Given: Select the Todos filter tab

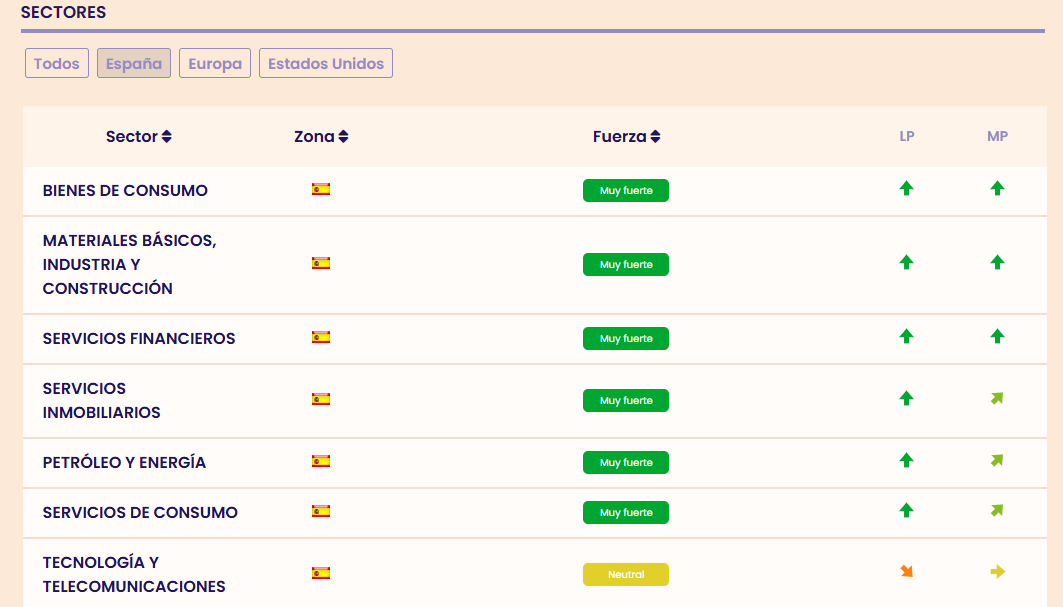Looking at the screenshot, I should (57, 63).
